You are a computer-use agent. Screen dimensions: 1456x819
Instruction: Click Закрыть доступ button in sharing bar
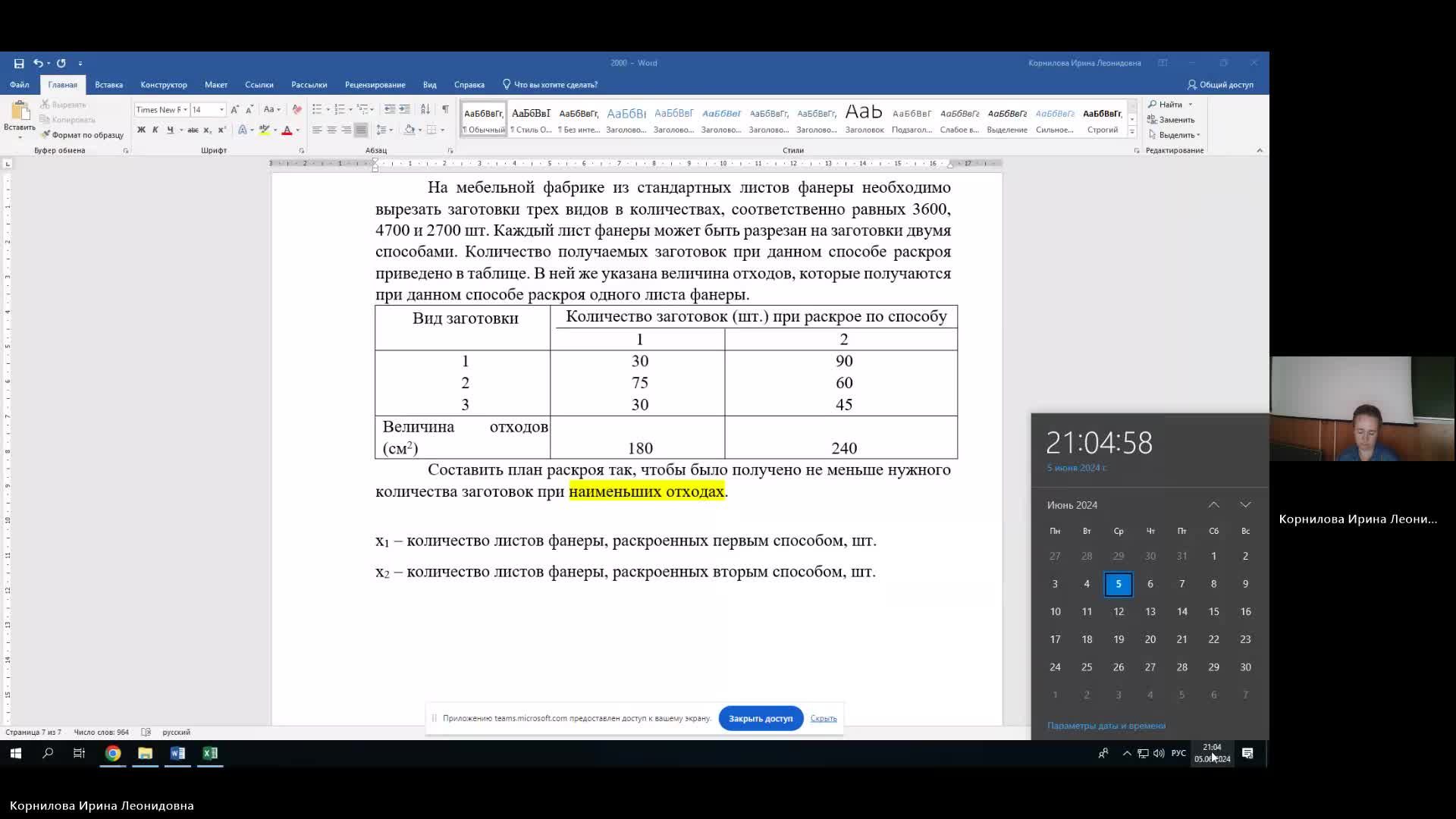(x=761, y=718)
